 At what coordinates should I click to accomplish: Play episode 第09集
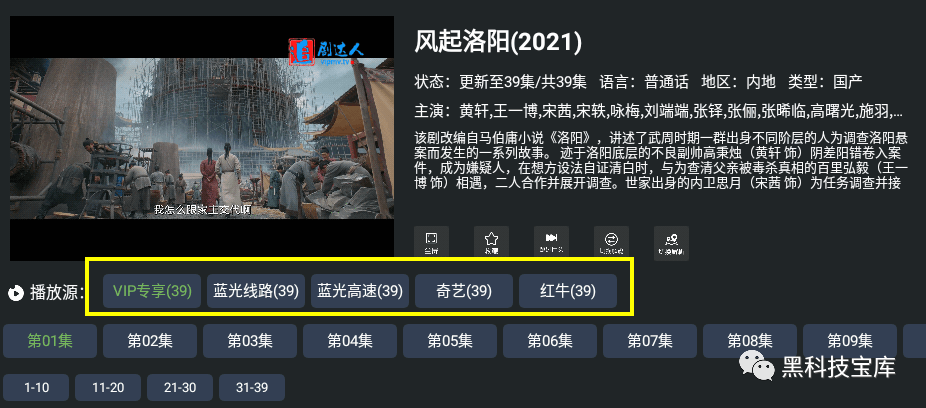pyautogui.click(x=850, y=341)
